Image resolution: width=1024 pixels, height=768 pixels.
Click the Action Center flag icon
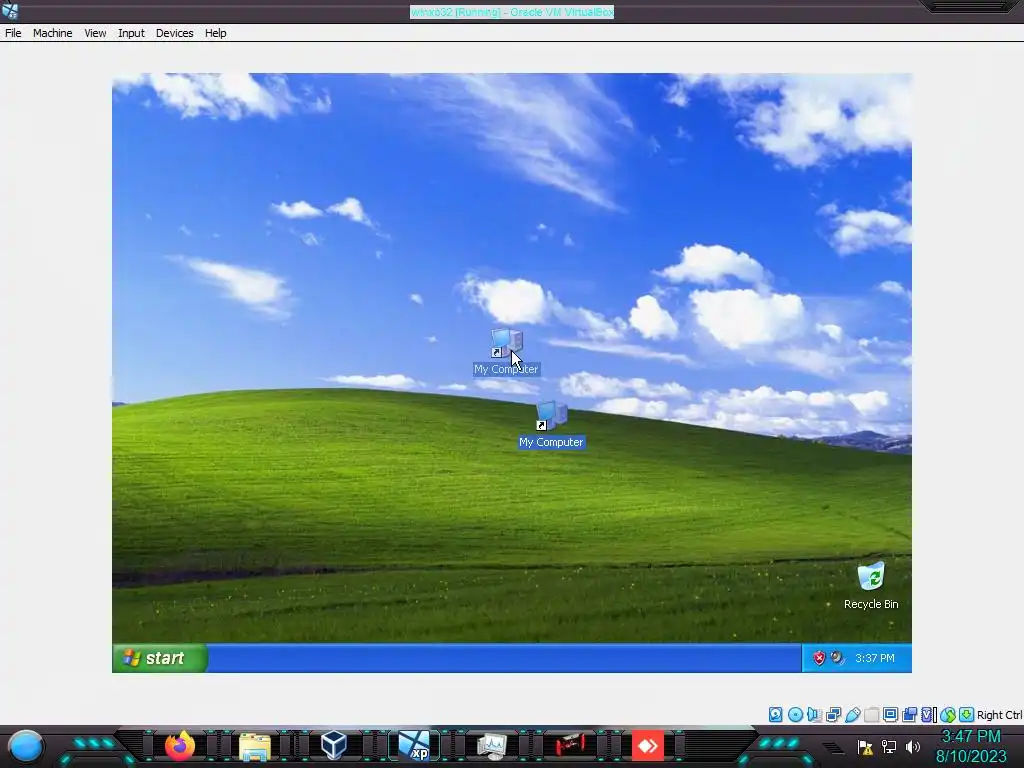click(865, 747)
